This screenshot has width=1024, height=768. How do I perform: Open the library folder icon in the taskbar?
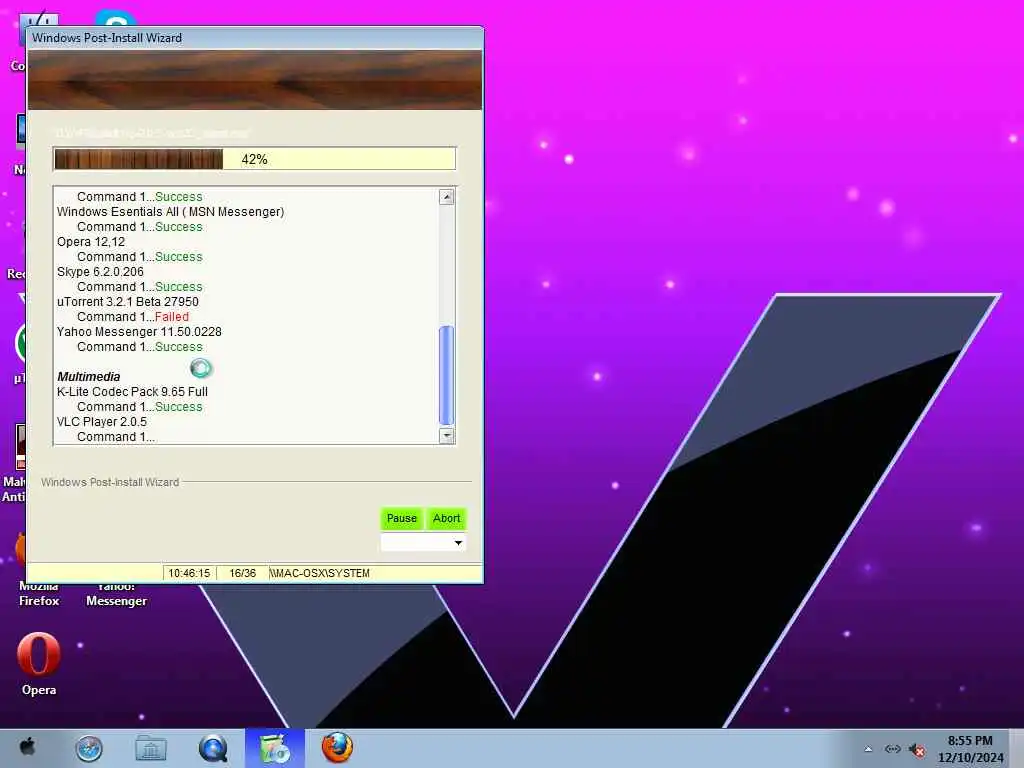coord(151,748)
